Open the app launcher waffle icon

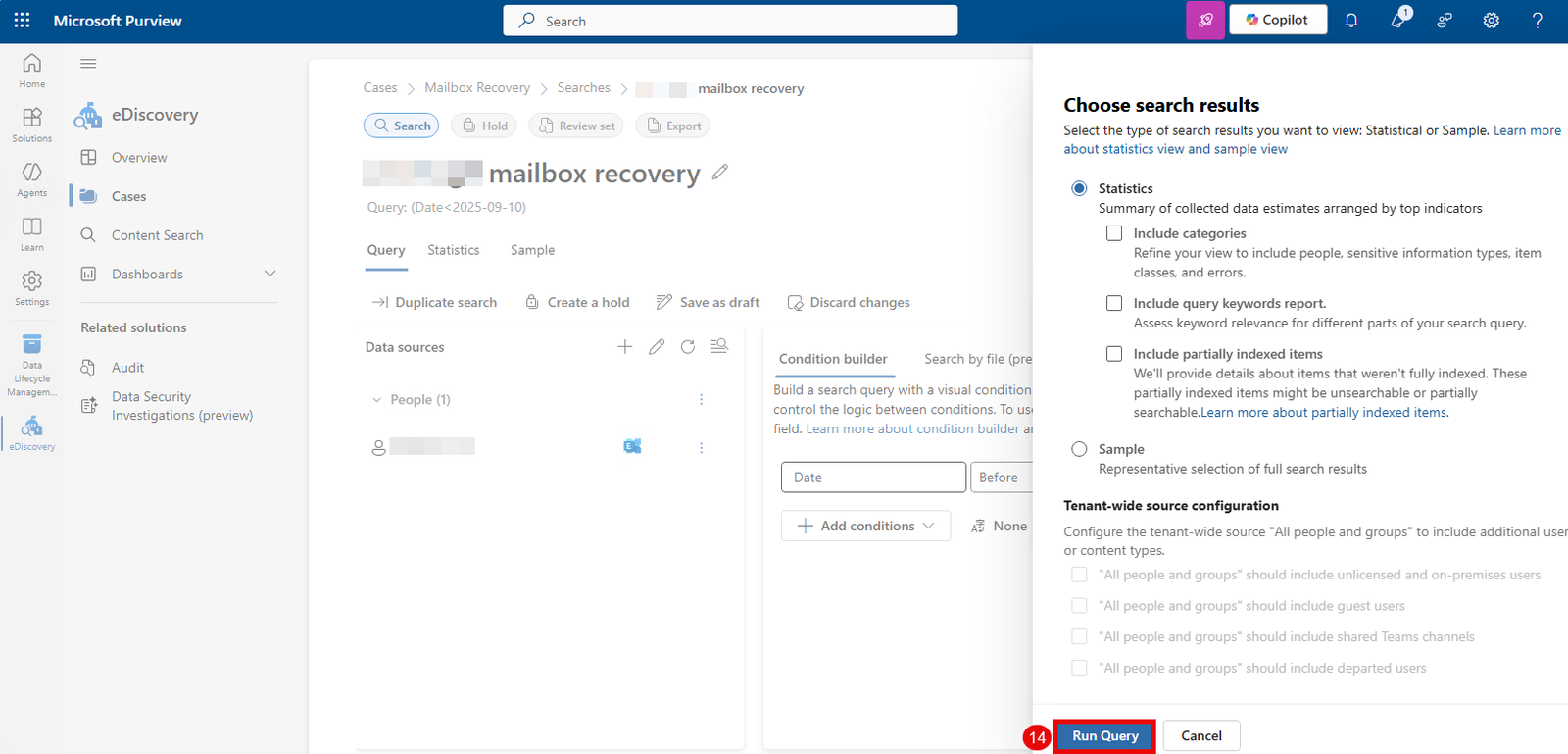pyautogui.click(x=22, y=21)
